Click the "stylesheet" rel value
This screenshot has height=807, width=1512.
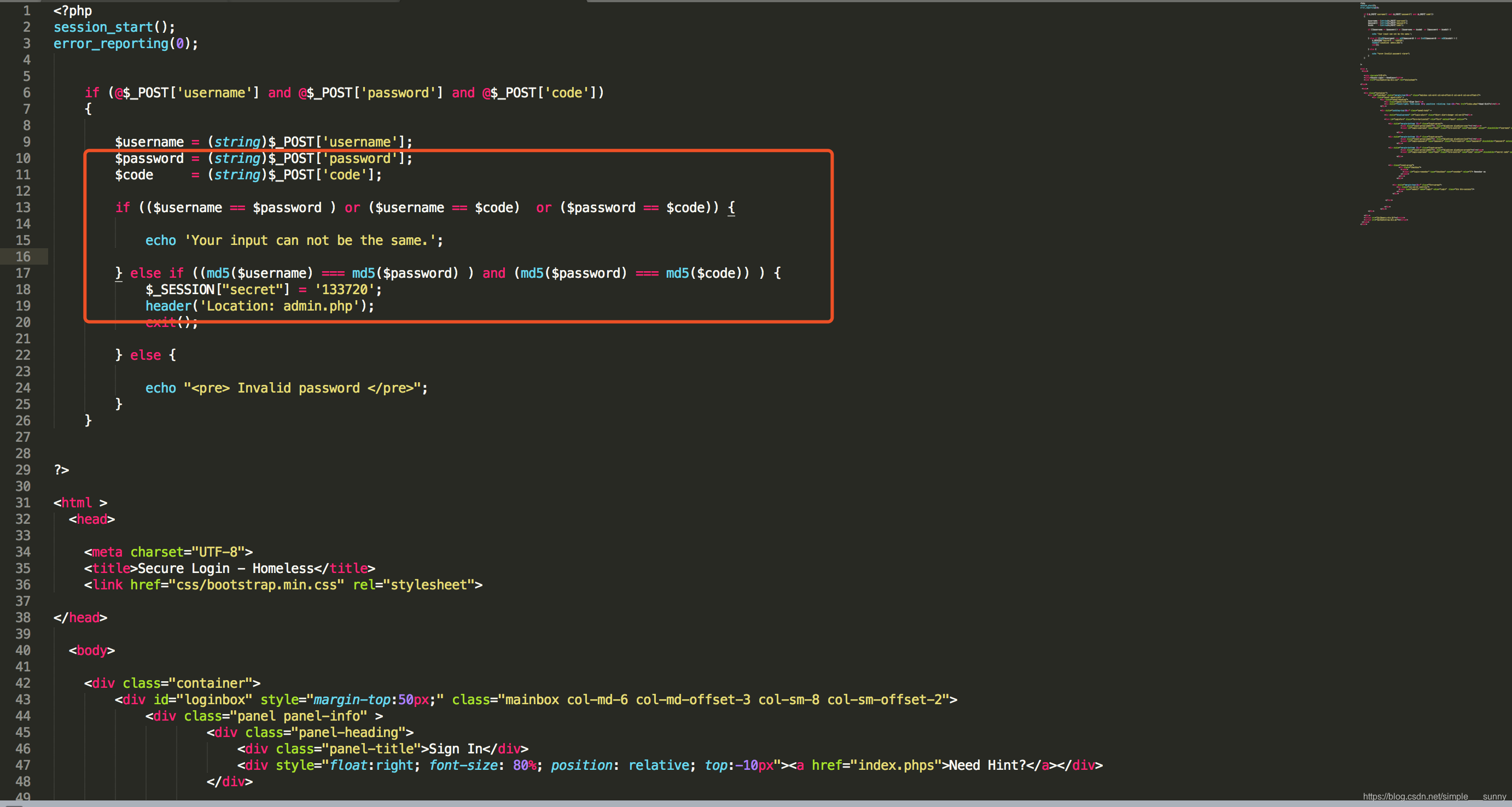(x=428, y=584)
